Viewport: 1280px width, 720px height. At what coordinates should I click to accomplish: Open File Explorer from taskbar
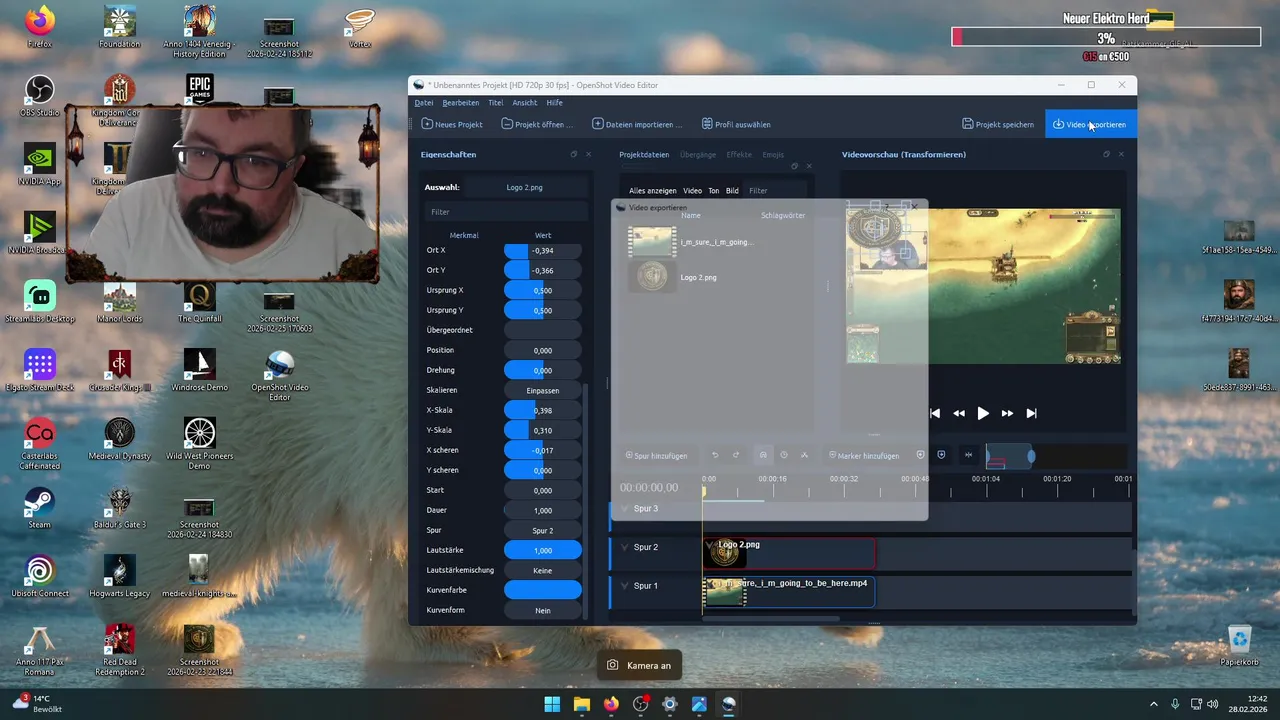(x=581, y=704)
